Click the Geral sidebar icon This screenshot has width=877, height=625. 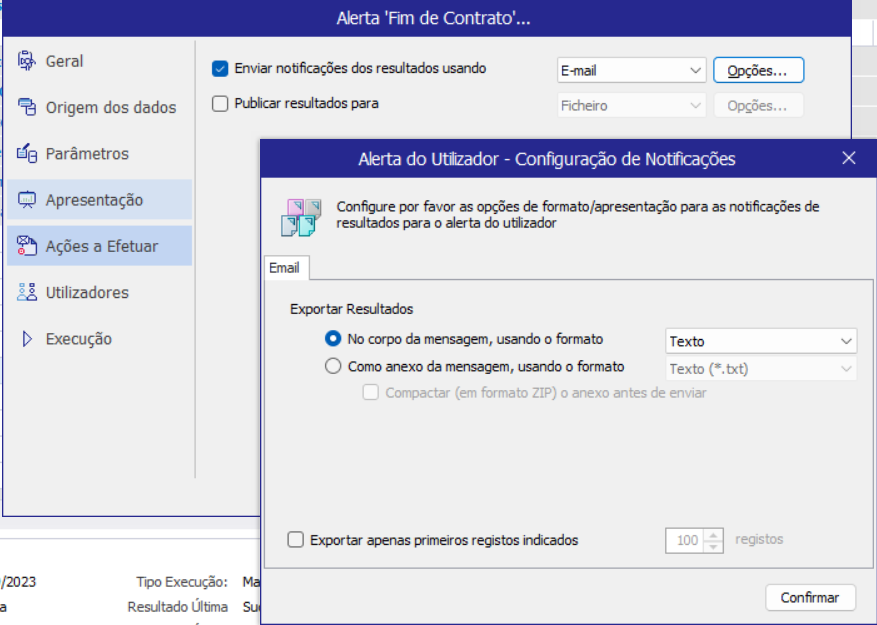(x=27, y=61)
